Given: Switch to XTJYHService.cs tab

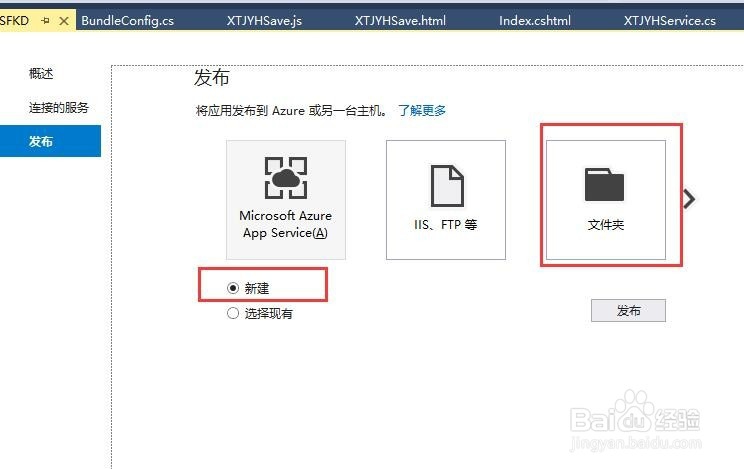Looking at the screenshot, I should pos(670,21).
